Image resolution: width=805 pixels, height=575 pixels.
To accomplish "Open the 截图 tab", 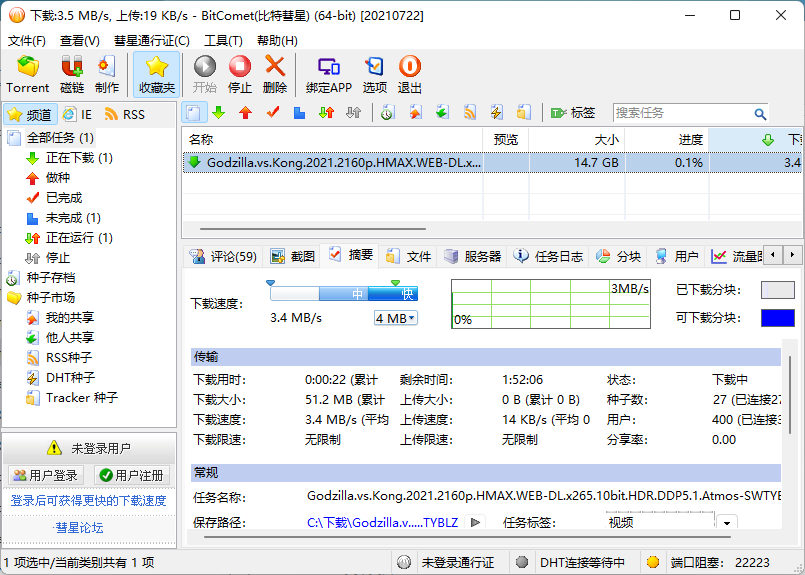I will coord(293,256).
